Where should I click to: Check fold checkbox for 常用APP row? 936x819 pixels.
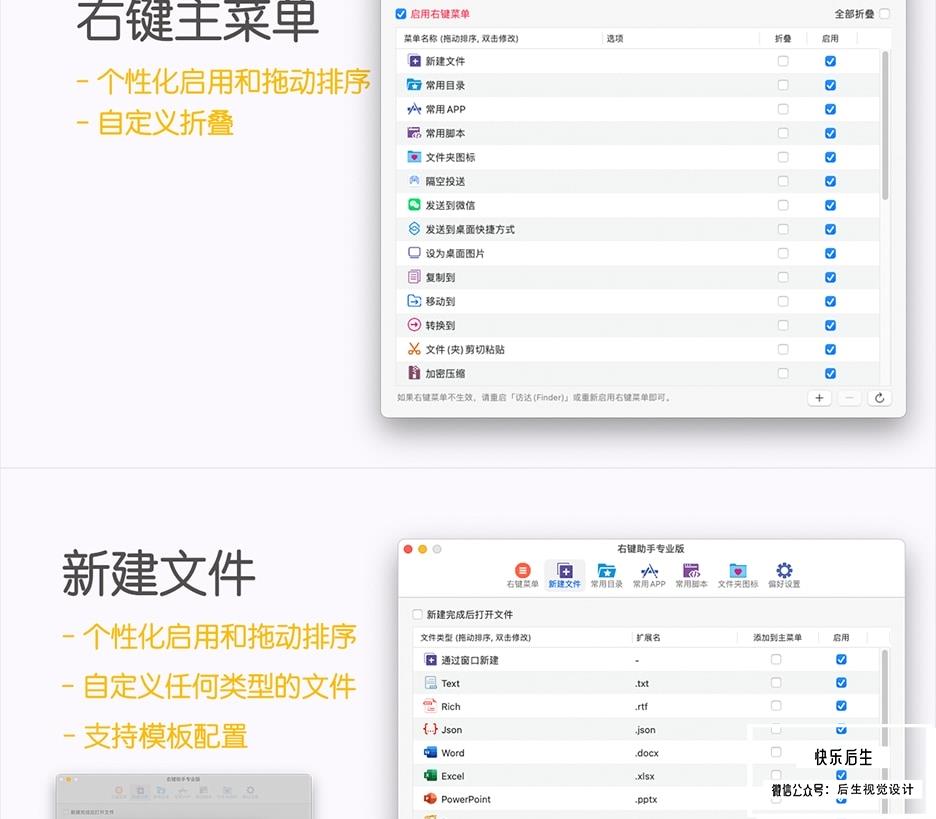coord(783,109)
